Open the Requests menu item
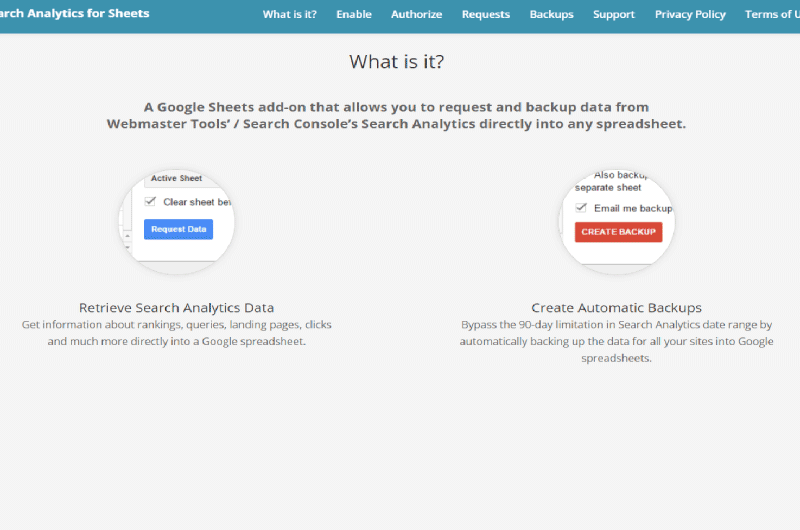800x530 pixels. [486, 14]
